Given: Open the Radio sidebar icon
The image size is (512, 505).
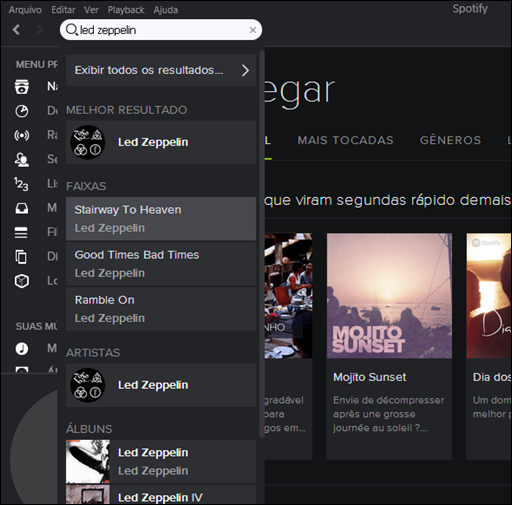Looking at the screenshot, I should click(x=22, y=135).
